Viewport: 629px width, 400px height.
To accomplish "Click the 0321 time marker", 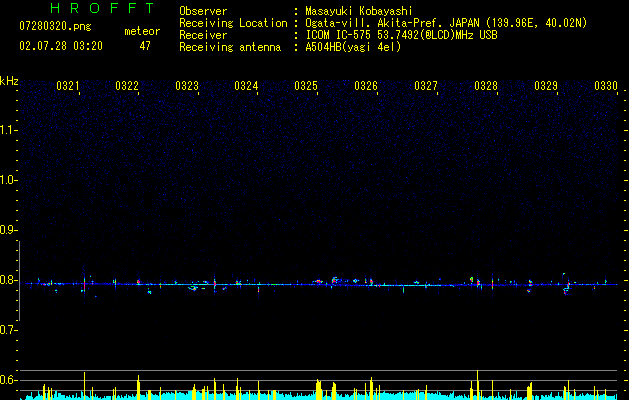I will click(x=68, y=85).
